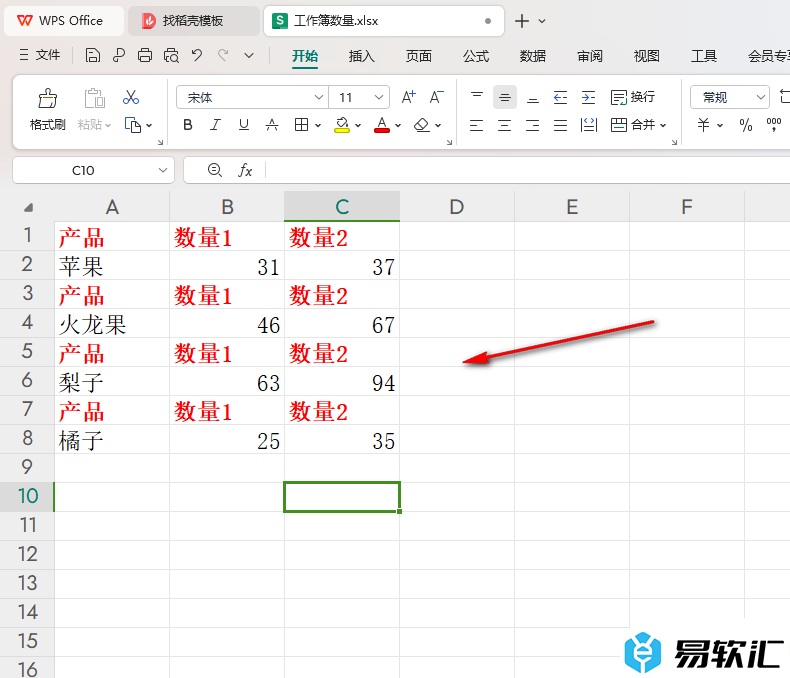Open the WPS Office home tab
The image size is (790, 678).
click(63, 21)
